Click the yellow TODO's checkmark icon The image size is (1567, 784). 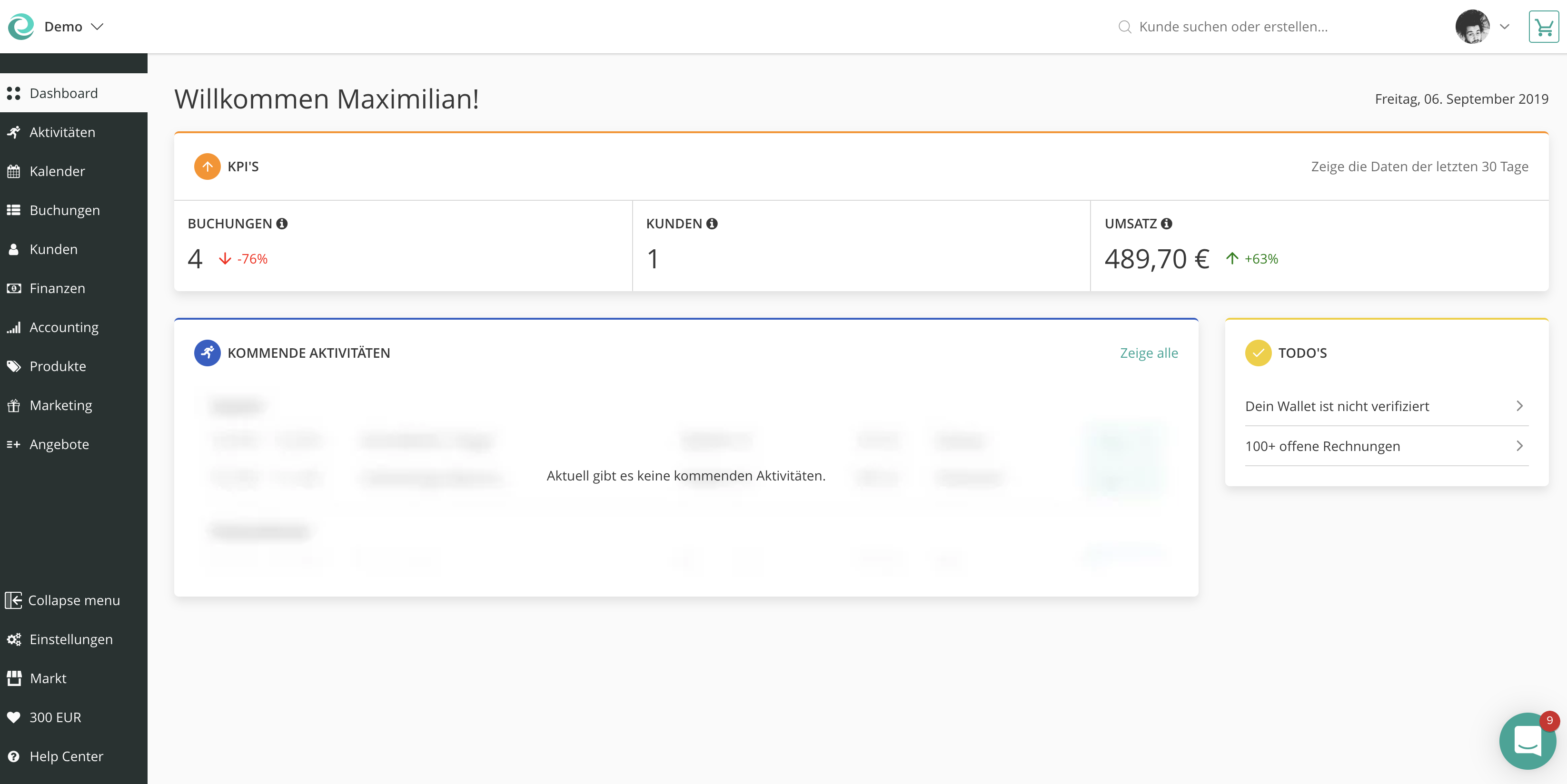pos(1258,353)
